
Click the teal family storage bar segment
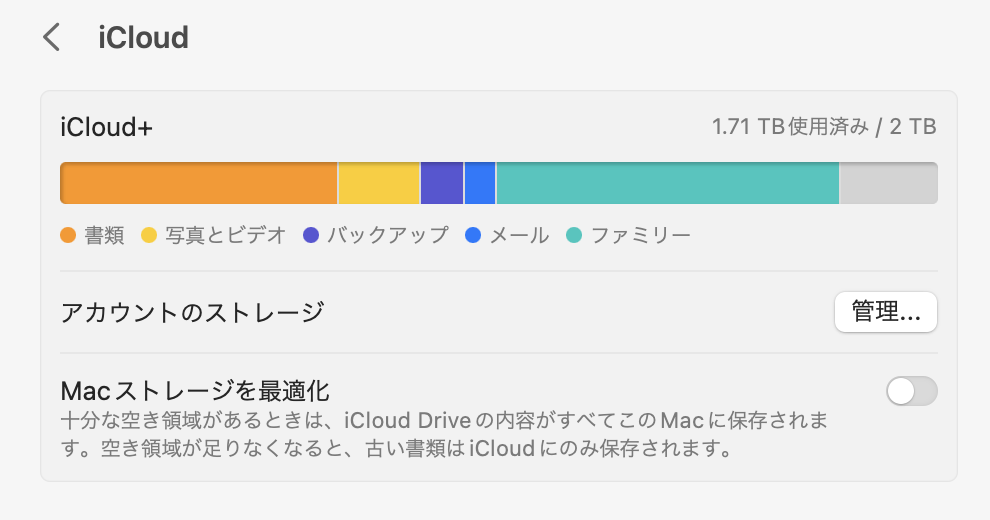[667, 183]
